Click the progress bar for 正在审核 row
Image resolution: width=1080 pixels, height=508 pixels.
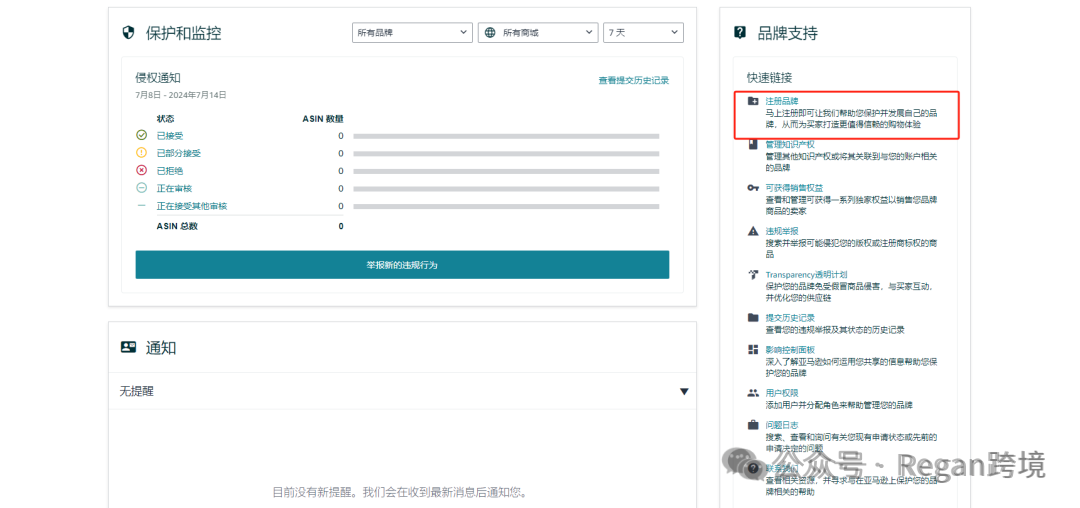point(506,189)
